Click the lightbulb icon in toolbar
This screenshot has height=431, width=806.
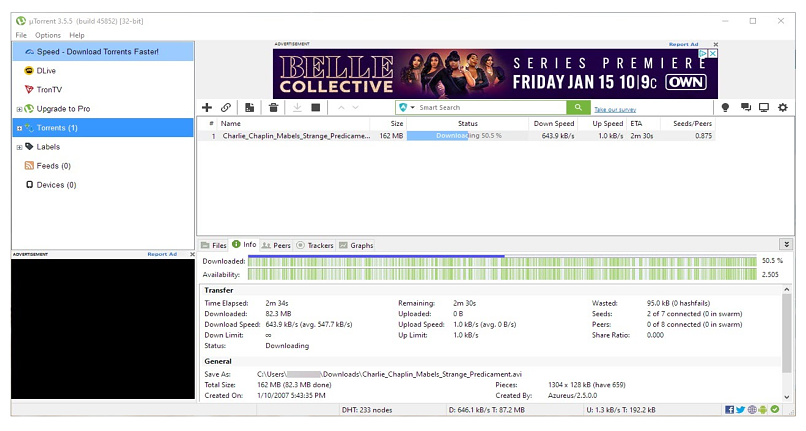[725, 107]
